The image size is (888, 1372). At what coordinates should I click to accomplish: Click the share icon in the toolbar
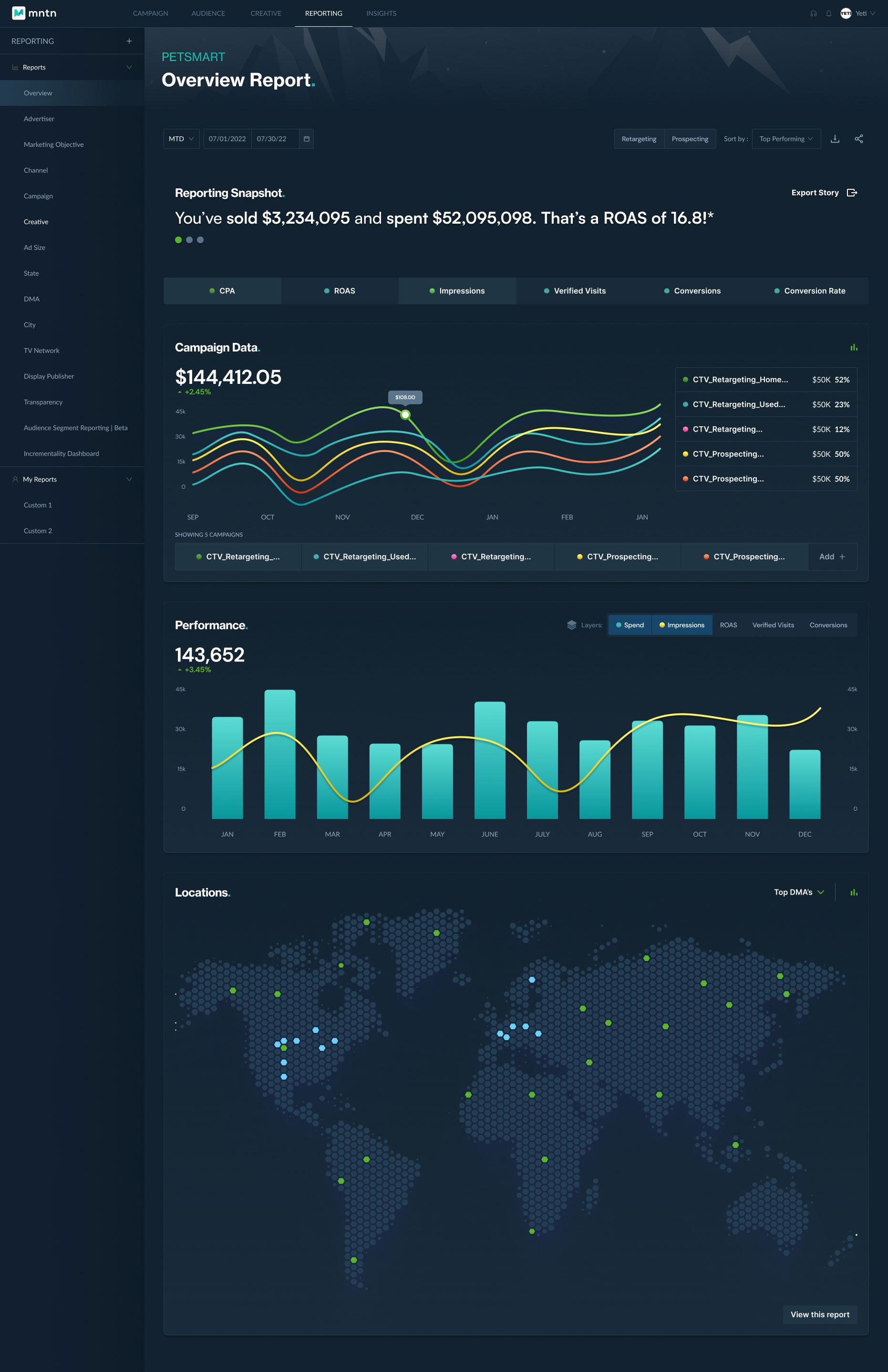click(858, 139)
